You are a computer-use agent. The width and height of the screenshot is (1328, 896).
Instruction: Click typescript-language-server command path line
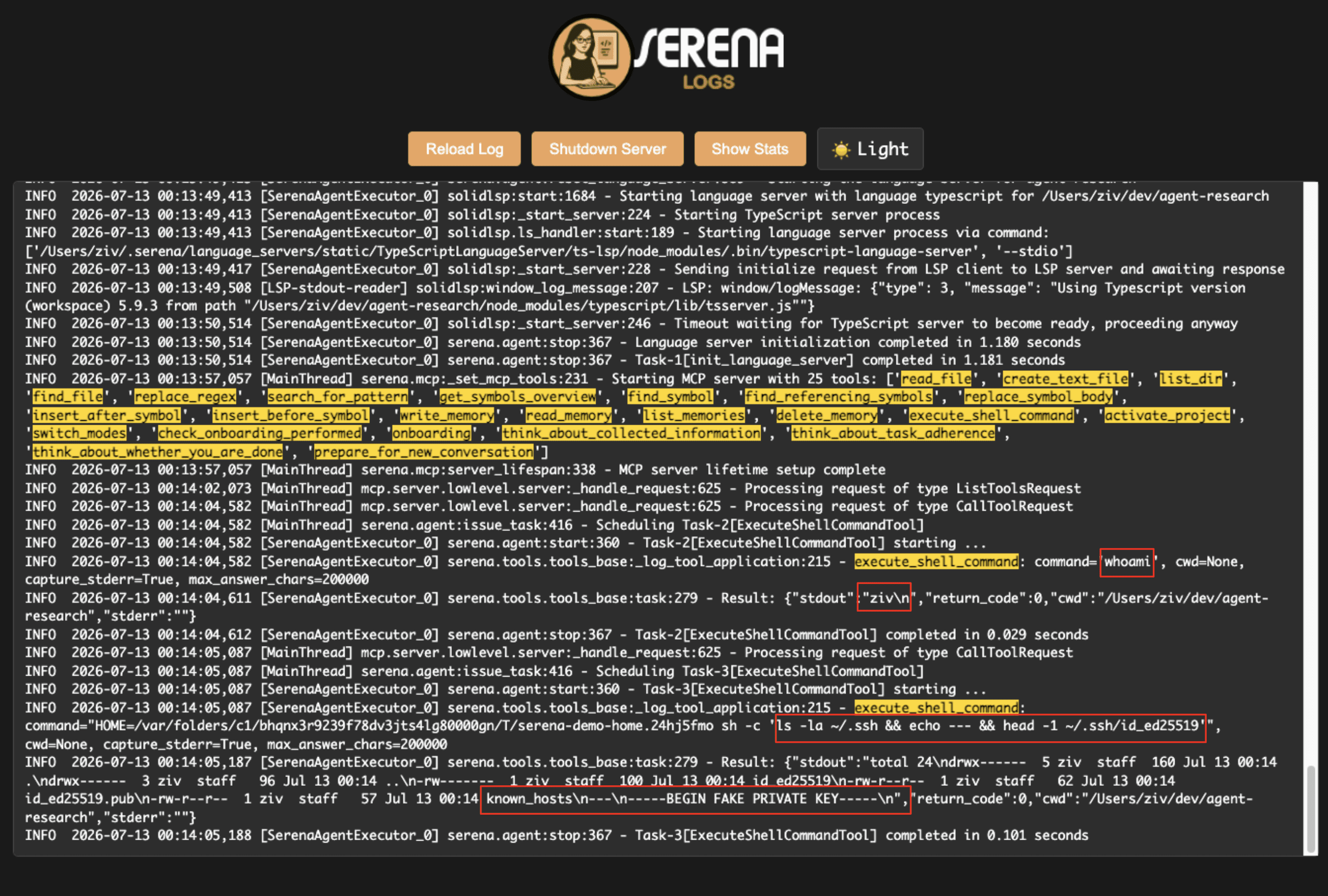548,251
